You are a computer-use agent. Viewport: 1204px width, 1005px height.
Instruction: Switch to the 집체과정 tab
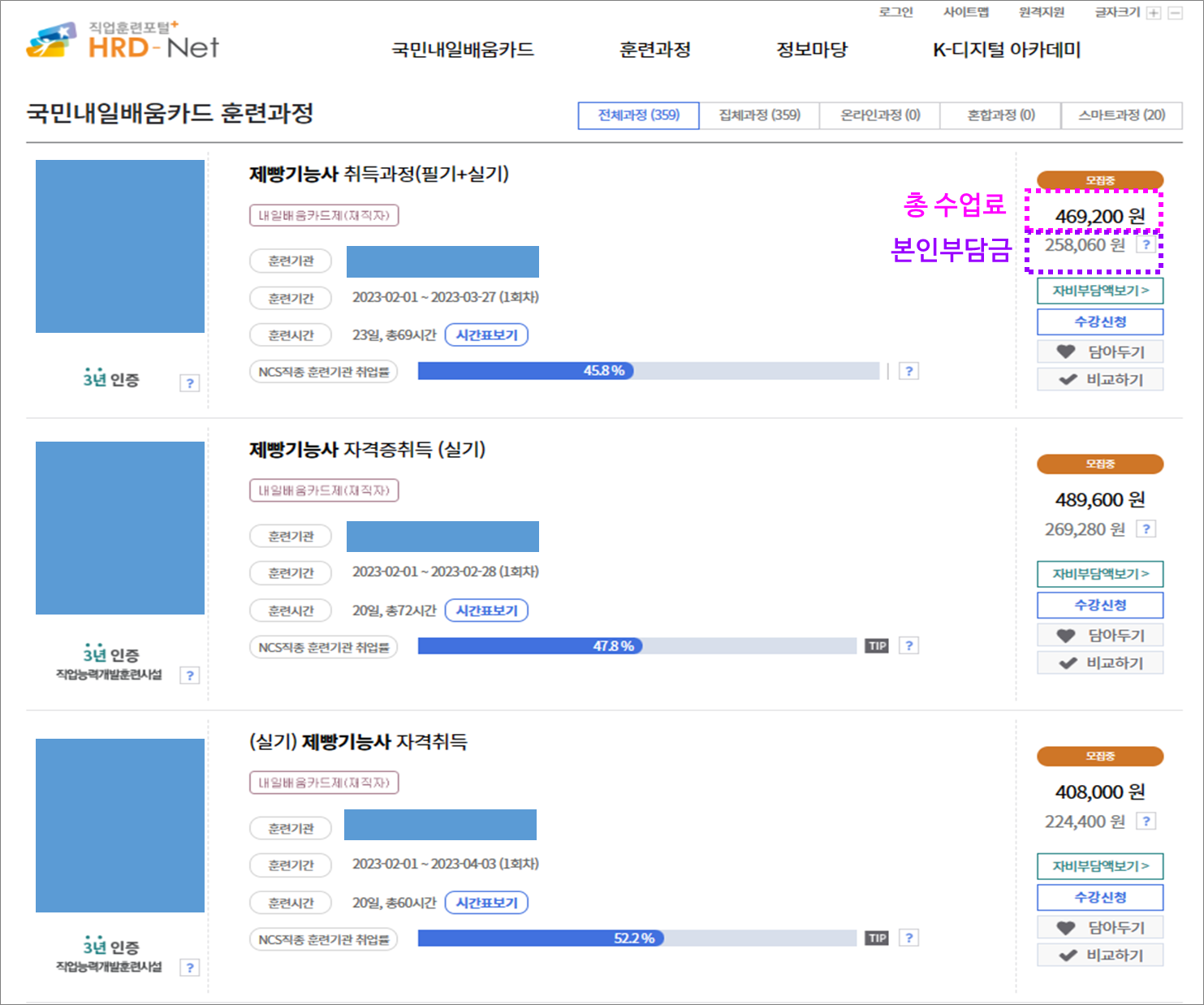pyautogui.click(x=759, y=114)
